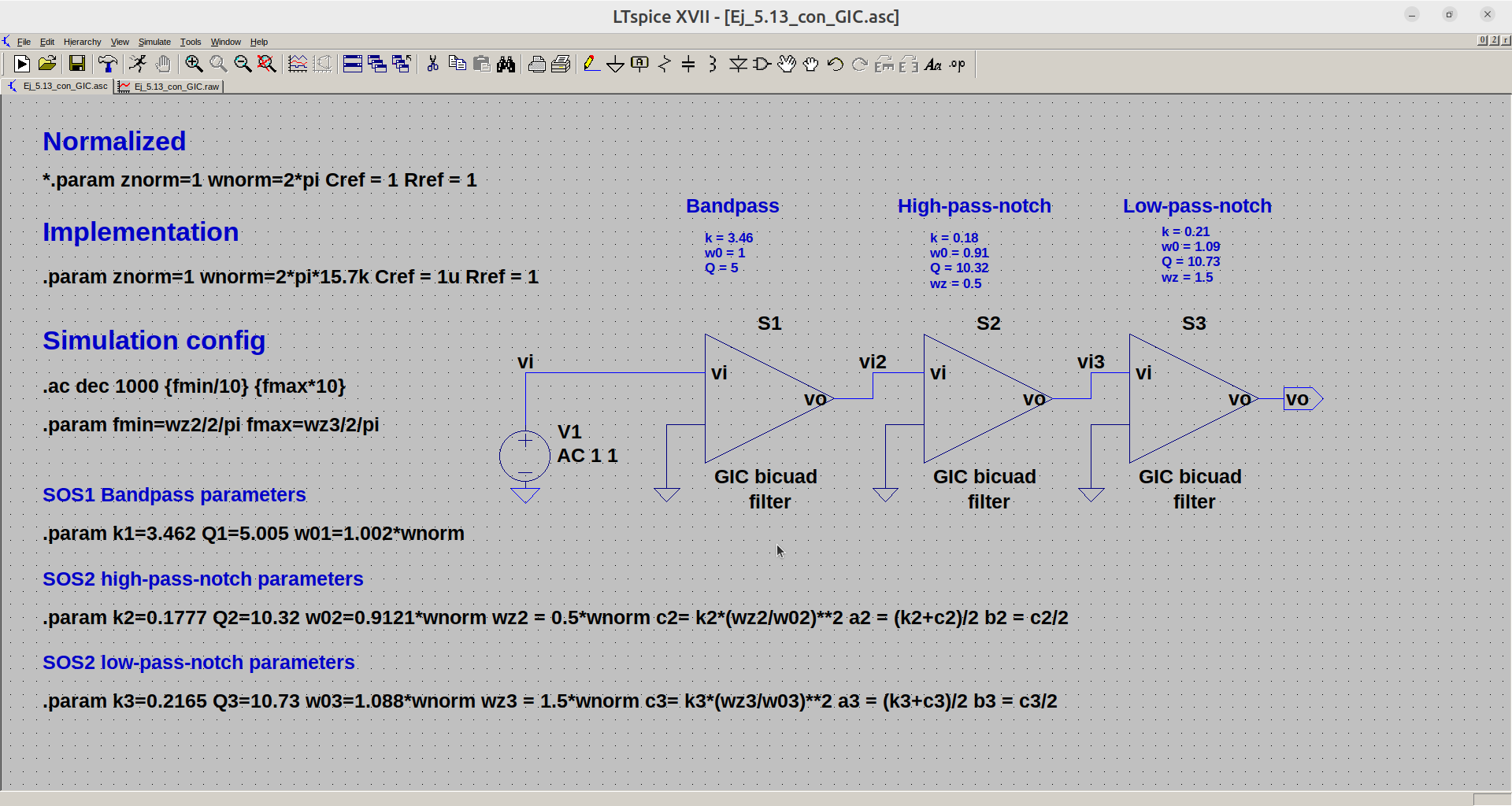
Task: Click the 'AC 1 1' source value
Action: (x=587, y=456)
